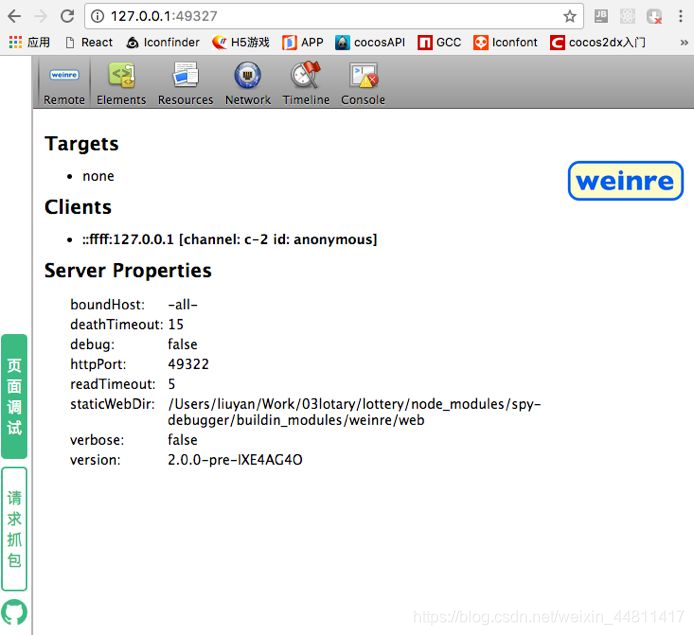
Task: Show more bookmarks with the chevron
Action: (x=684, y=42)
